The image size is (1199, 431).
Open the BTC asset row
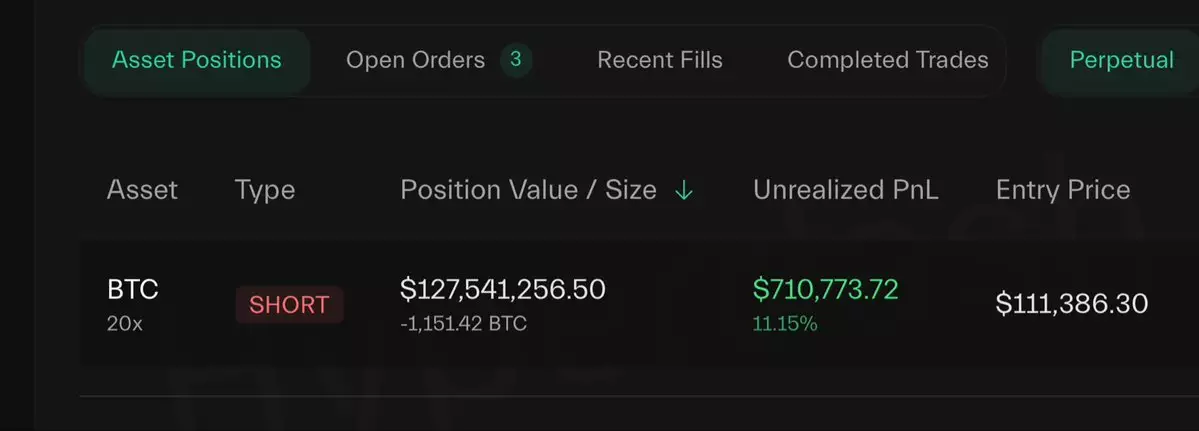[x=133, y=290]
